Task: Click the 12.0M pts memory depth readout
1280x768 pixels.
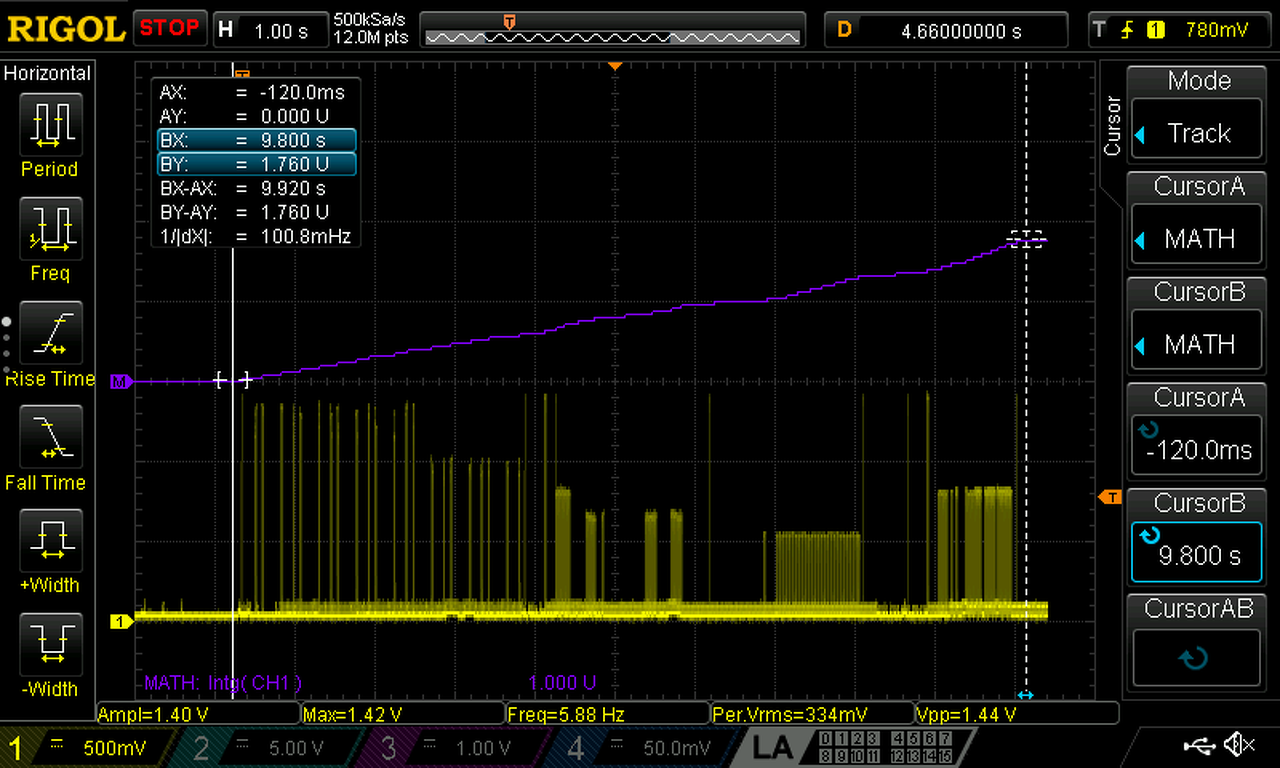Action: [369, 37]
